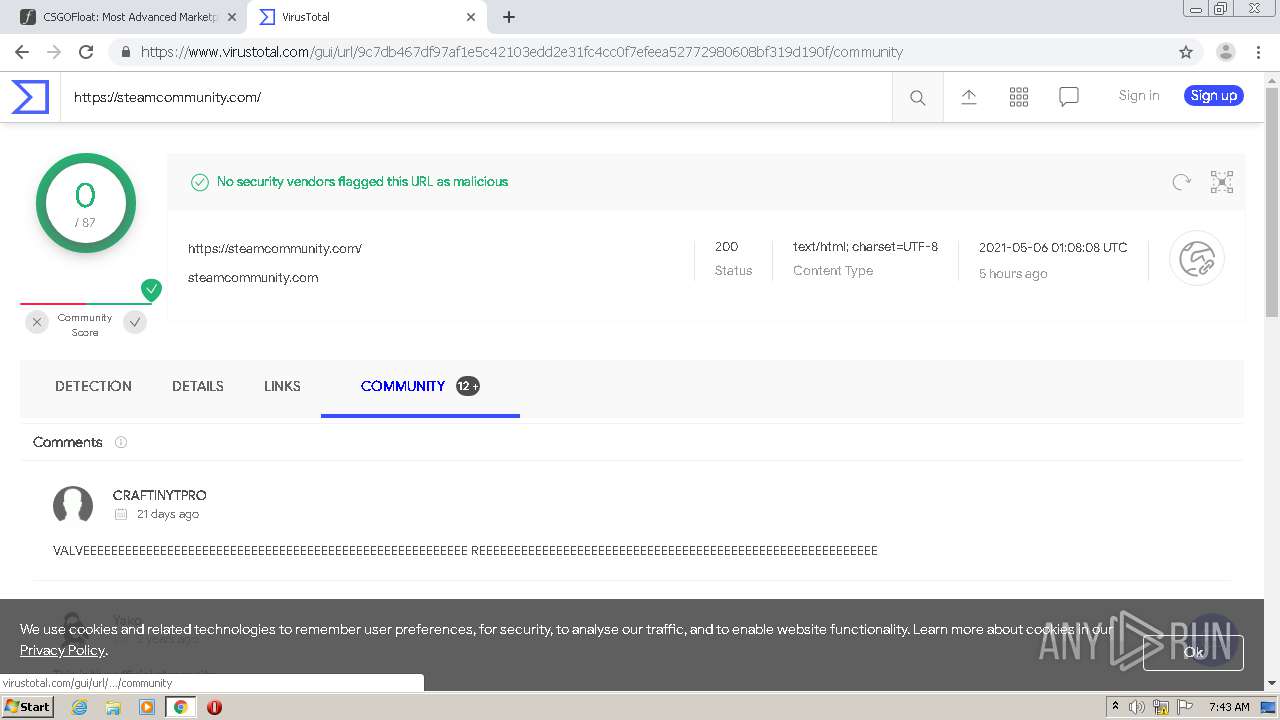The height and width of the screenshot is (720, 1280).
Task: Click the 2021-05-06 01:08:08 UTC timestamp
Action: coord(1053,247)
